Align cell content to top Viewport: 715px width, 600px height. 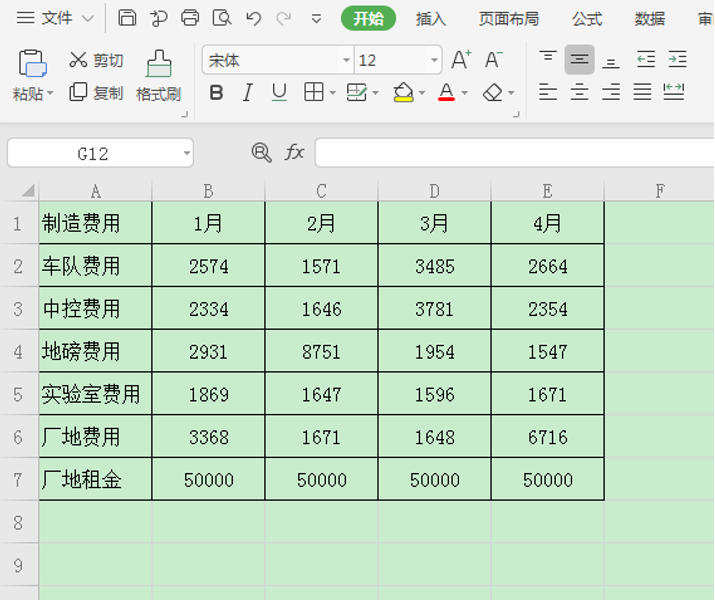click(548, 59)
